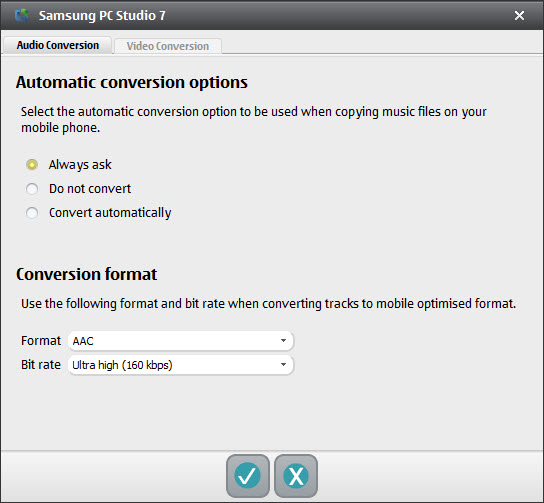Viewport: 544px width, 503px height.
Task: Expand the Bit rate dropdown arrow
Action: [x=283, y=365]
